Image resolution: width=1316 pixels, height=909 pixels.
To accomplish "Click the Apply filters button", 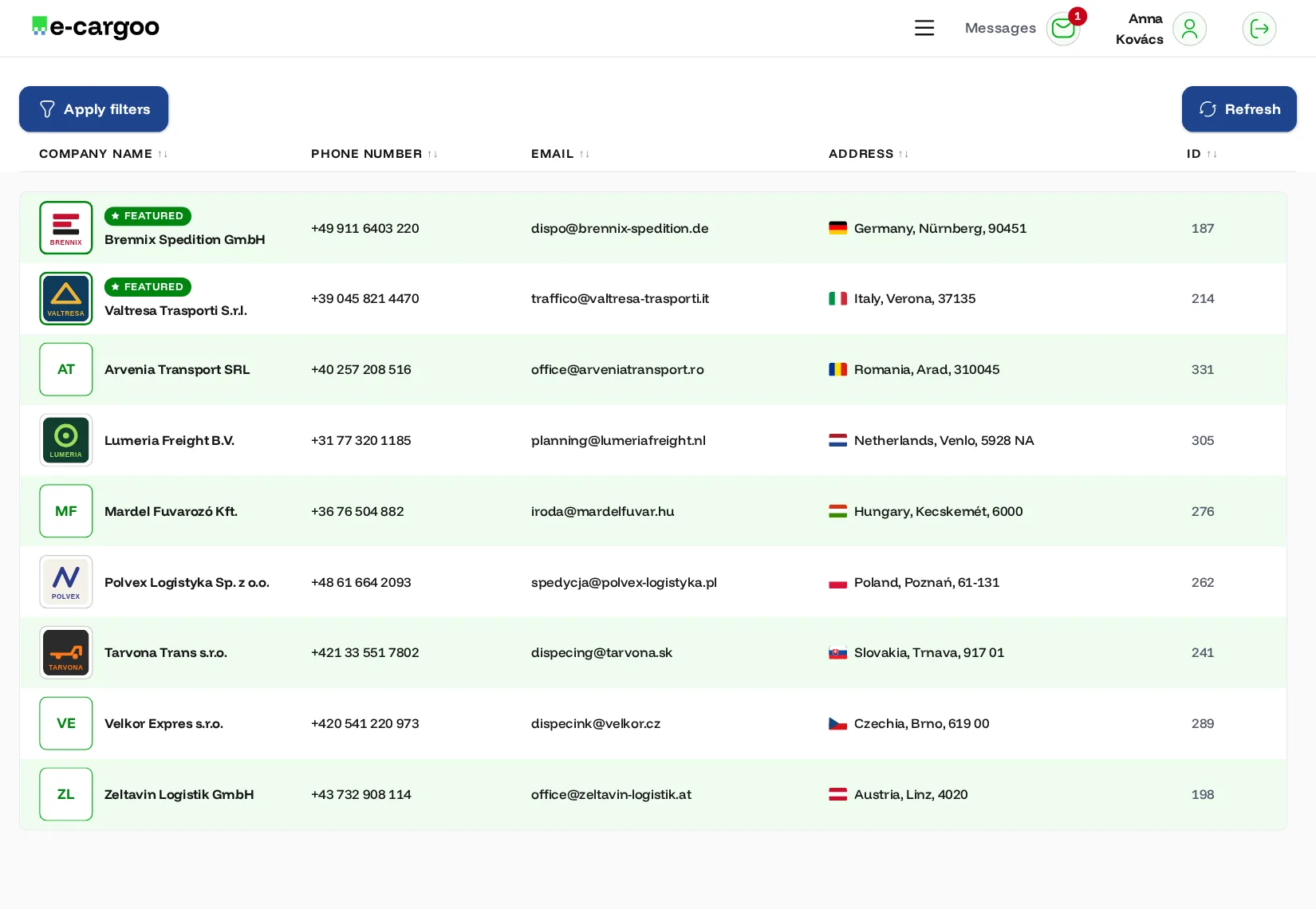I will pos(94,109).
